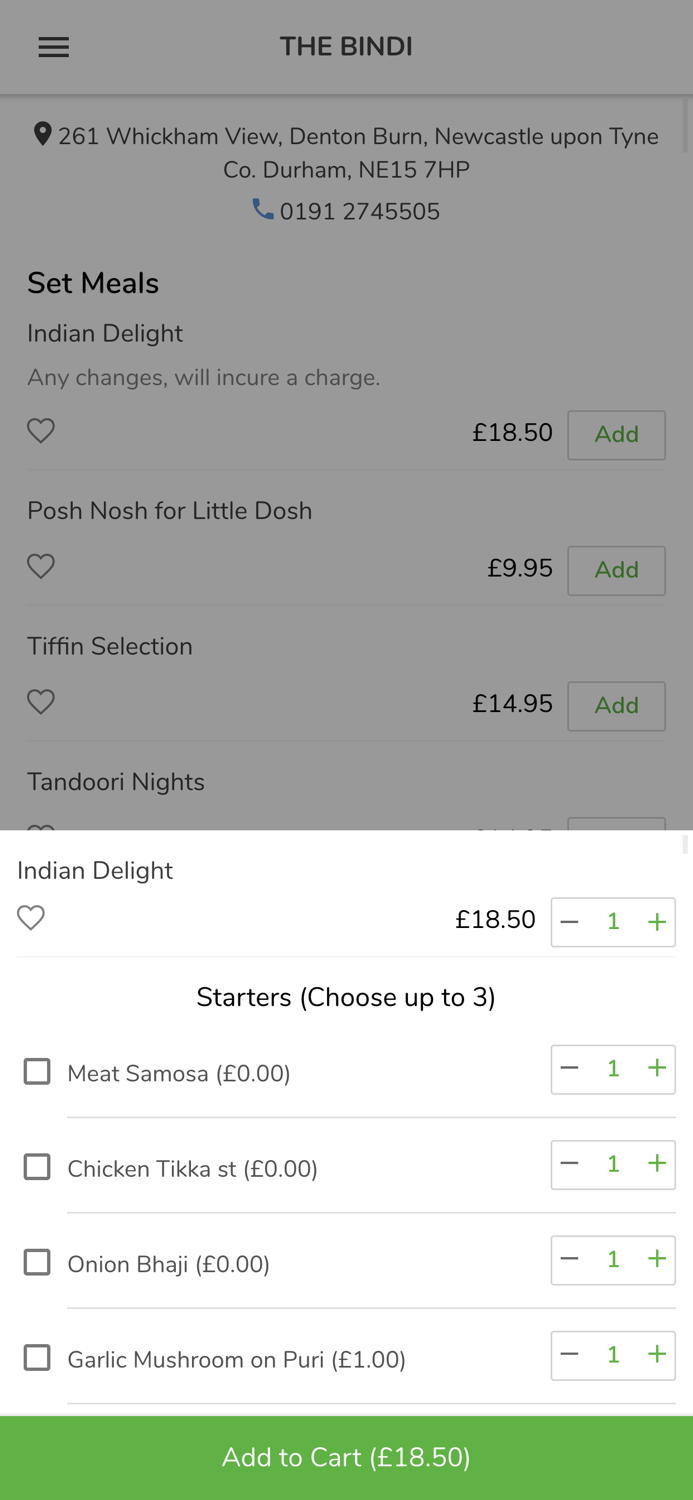Click the location pin icon
Image resolution: width=693 pixels, height=1500 pixels.
42,134
